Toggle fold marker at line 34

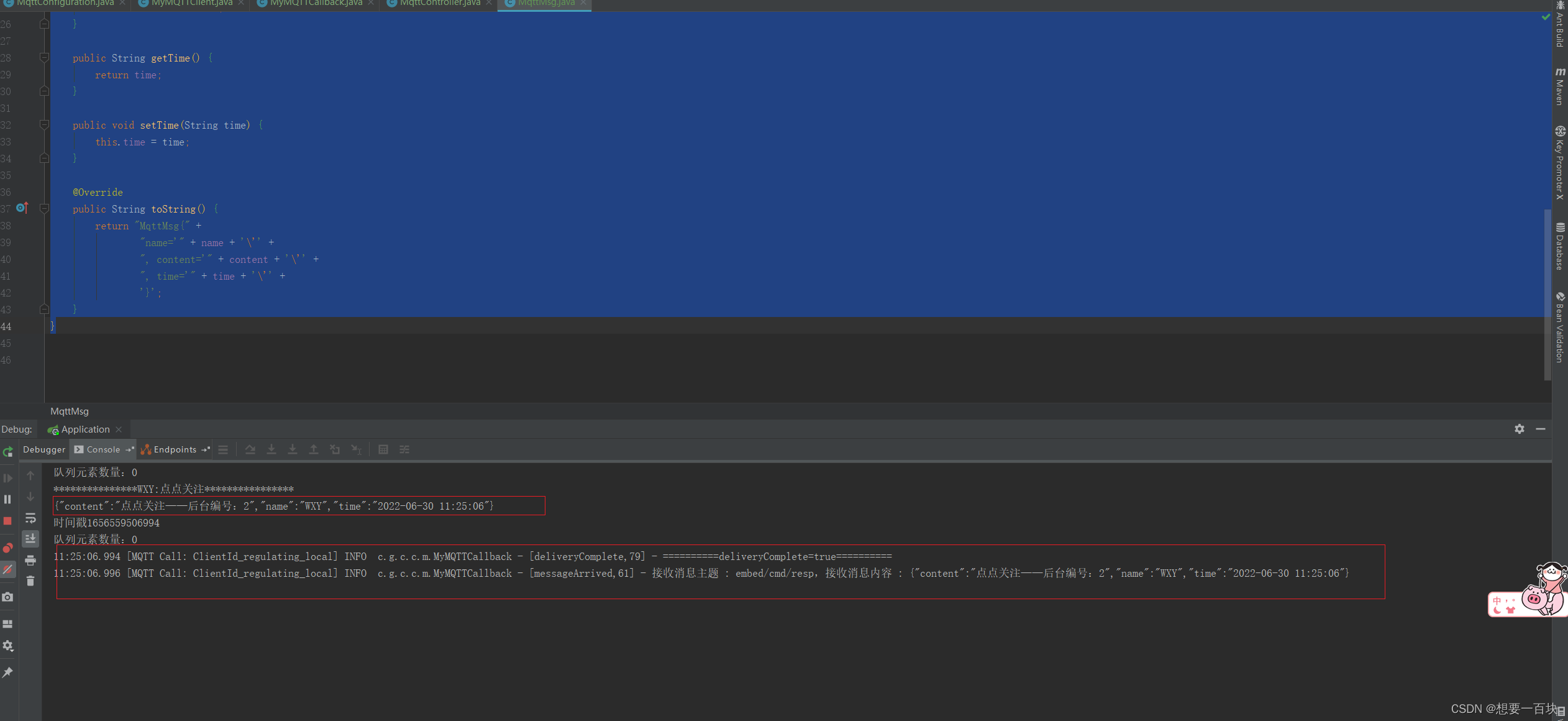click(44, 158)
